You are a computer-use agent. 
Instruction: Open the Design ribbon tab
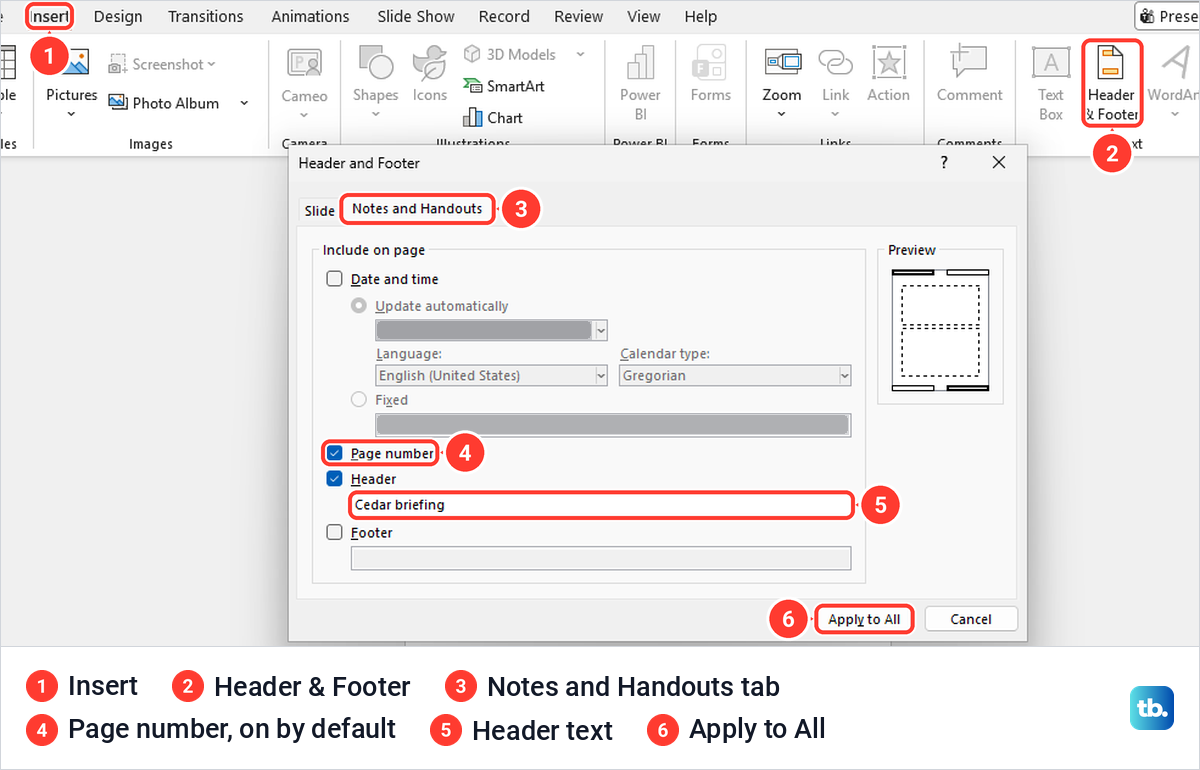click(118, 16)
